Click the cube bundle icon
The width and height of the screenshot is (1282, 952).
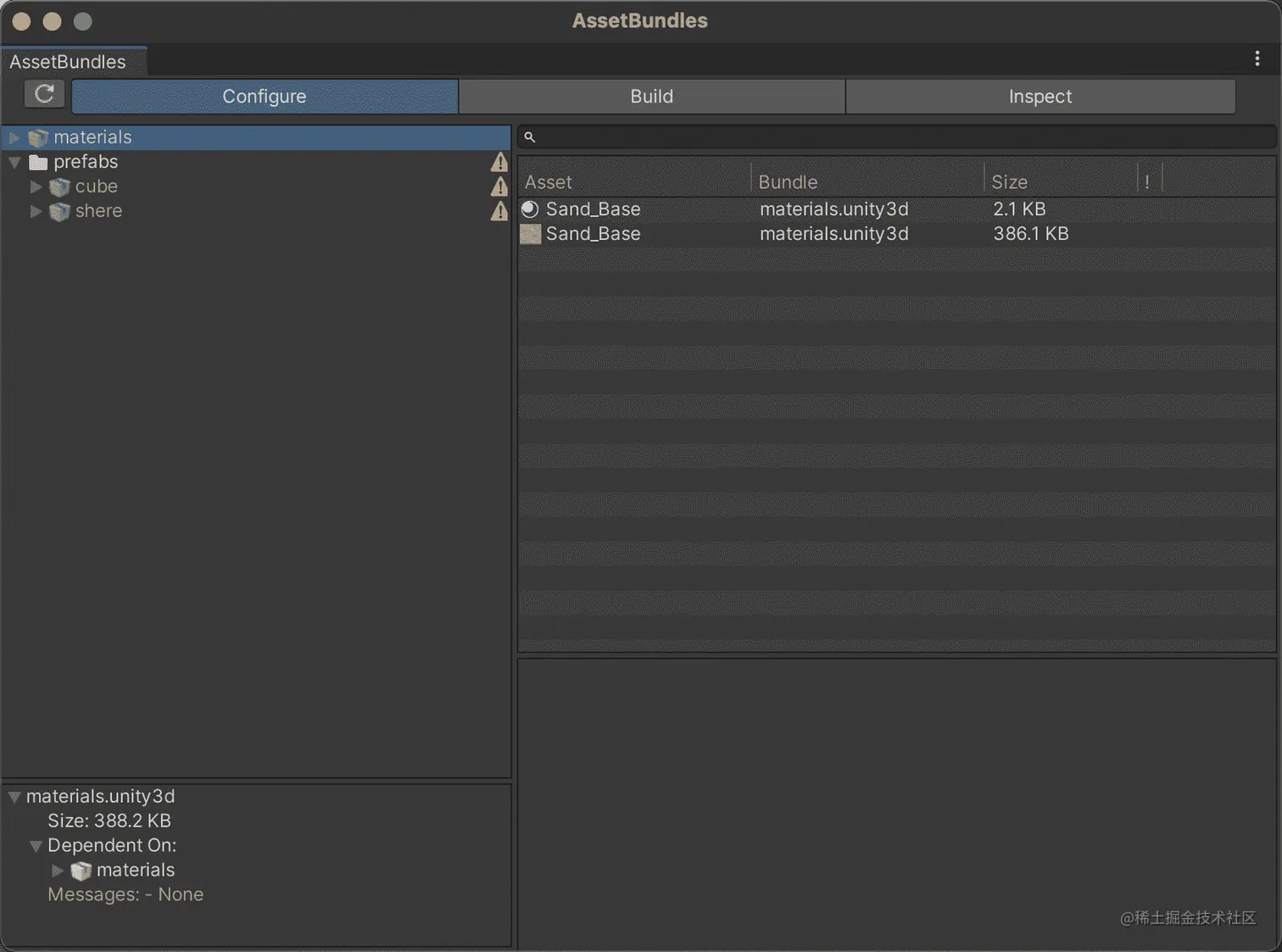tap(59, 187)
